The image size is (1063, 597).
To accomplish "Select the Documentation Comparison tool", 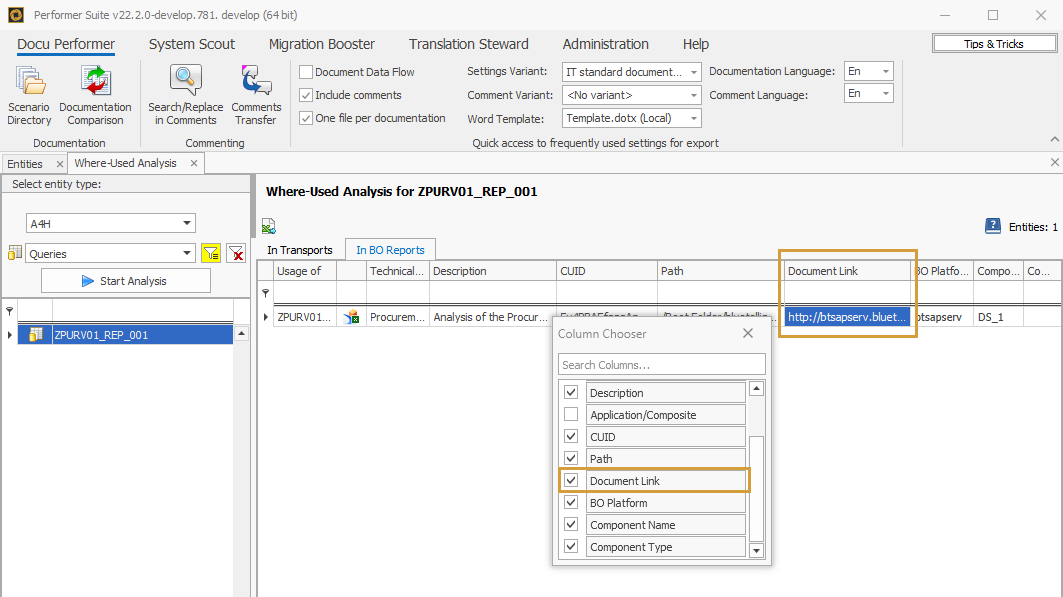I will [95, 94].
